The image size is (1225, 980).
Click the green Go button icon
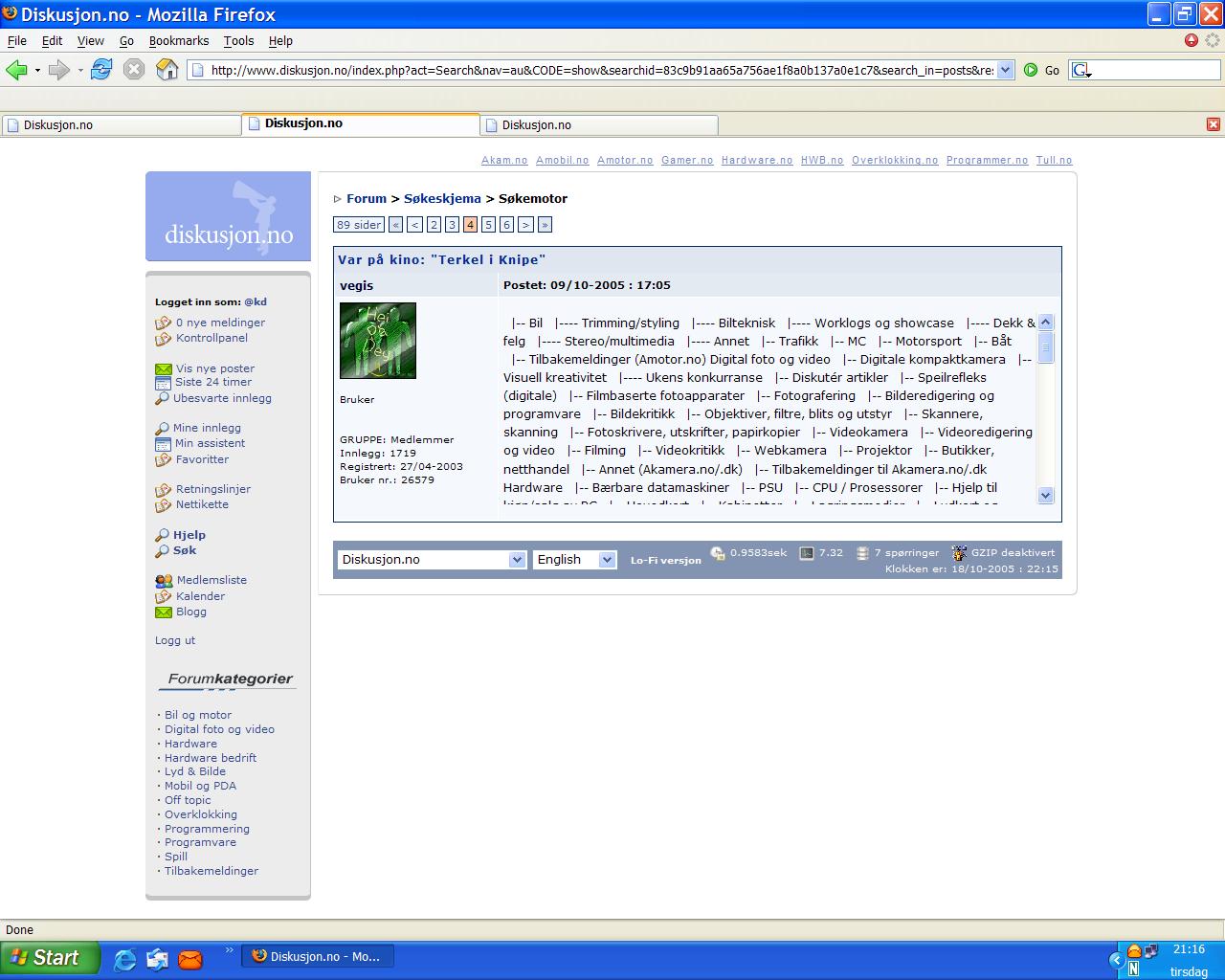(x=1031, y=70)
